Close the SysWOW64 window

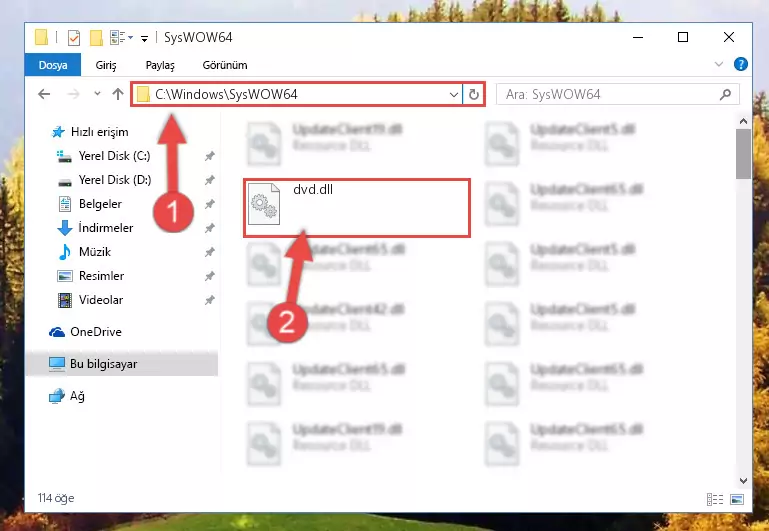point(729,37)
